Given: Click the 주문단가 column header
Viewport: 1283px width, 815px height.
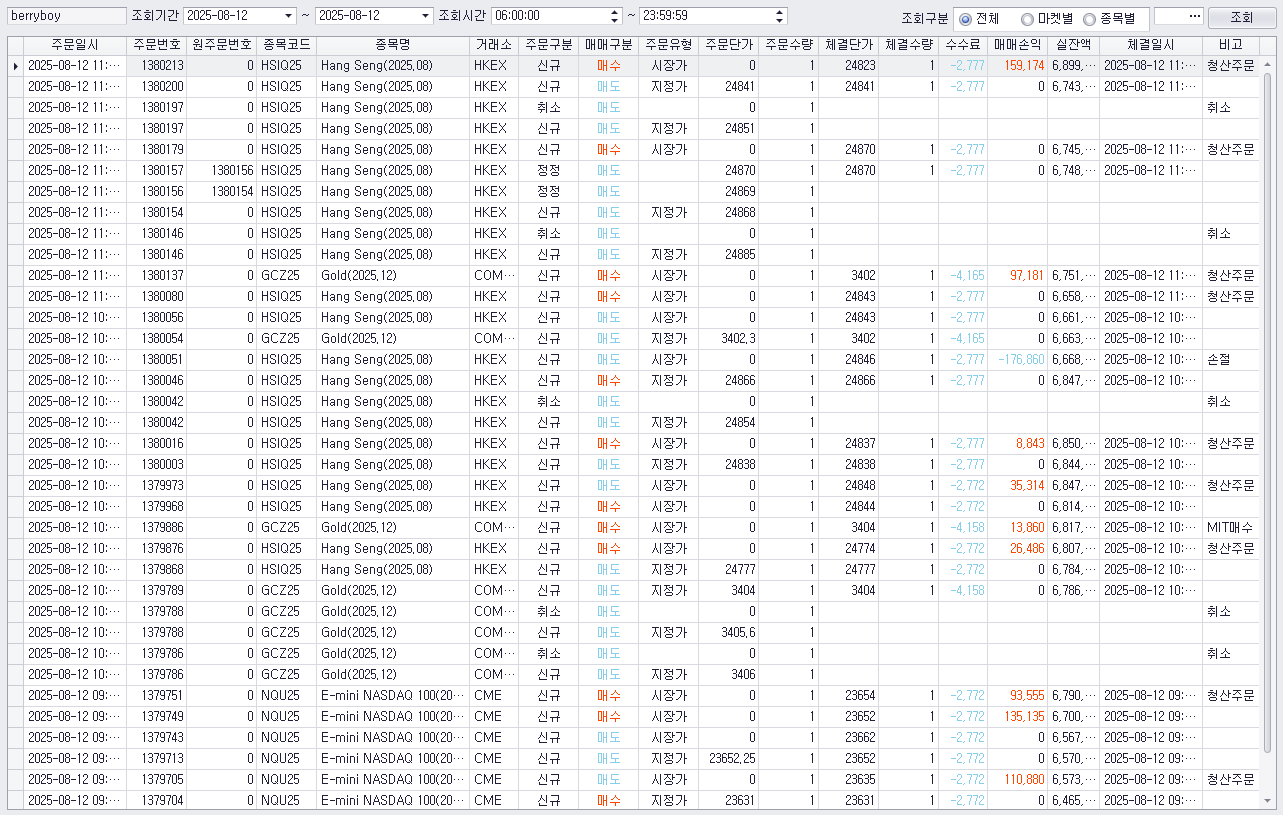Looking at the screenshot, I should 728,45.
